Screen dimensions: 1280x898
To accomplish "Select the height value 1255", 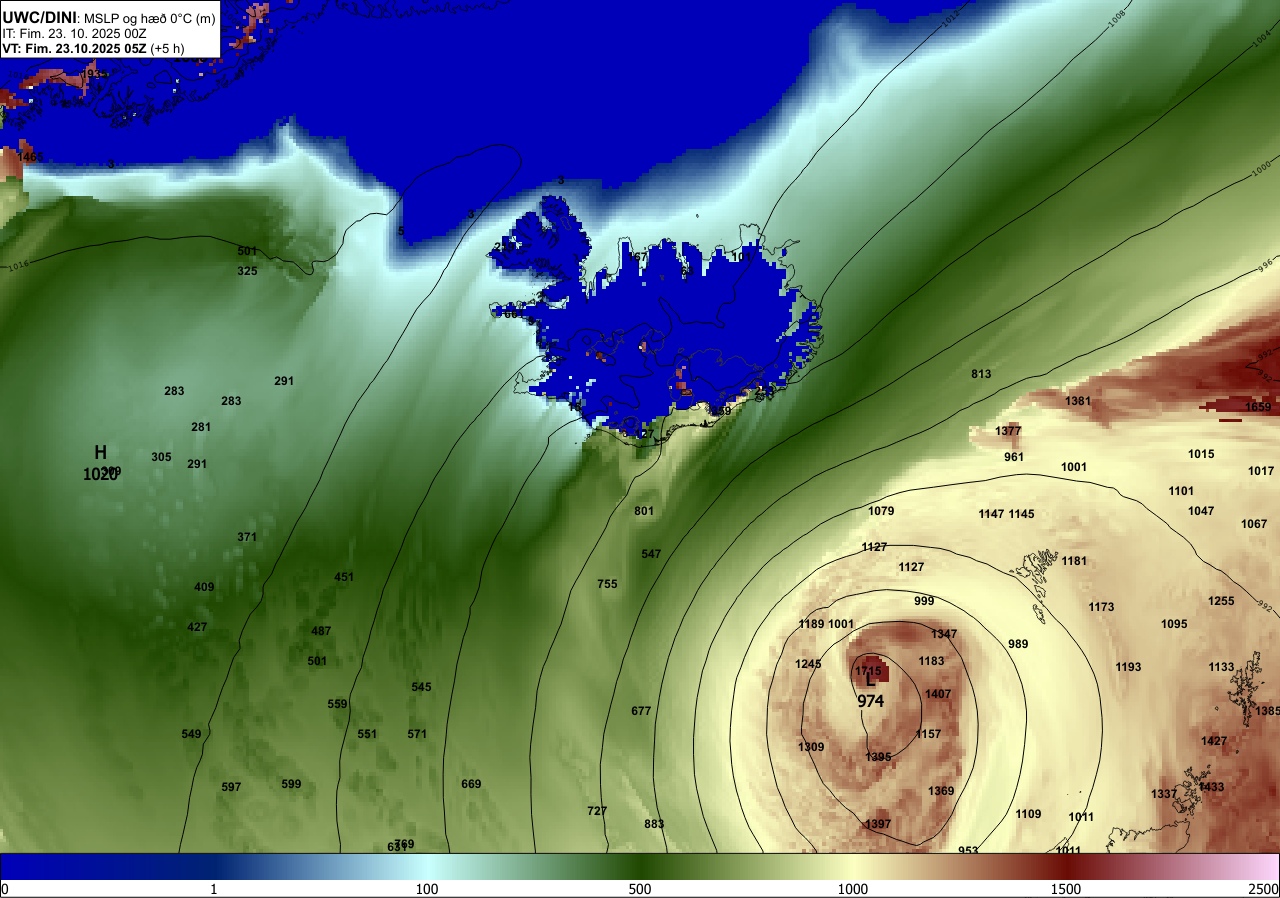I will pyautogui.click(x=1221, y=601).
